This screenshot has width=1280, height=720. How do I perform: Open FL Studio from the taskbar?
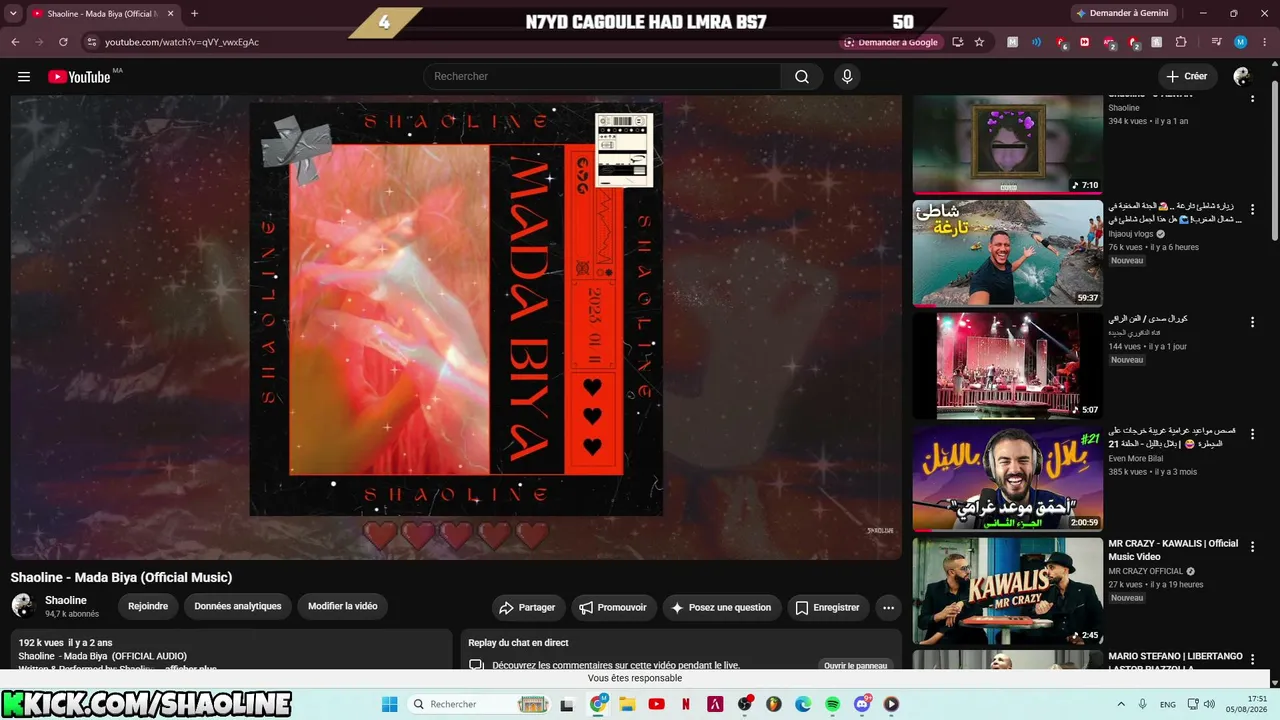click(774, 704)
